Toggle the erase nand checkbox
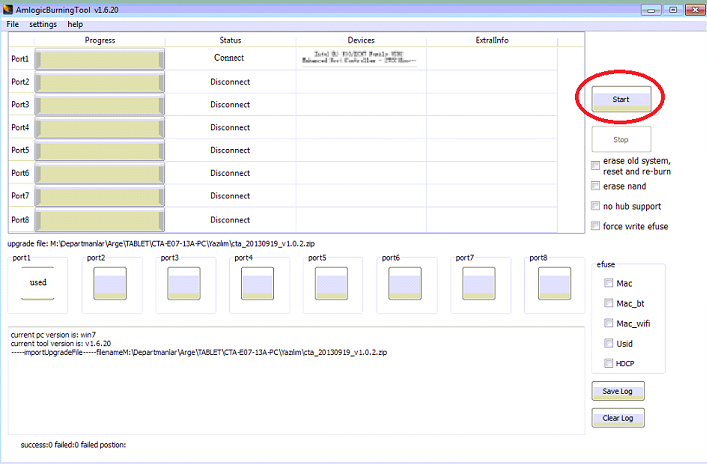This screenshot has width=707, height=464. point(596,186)
